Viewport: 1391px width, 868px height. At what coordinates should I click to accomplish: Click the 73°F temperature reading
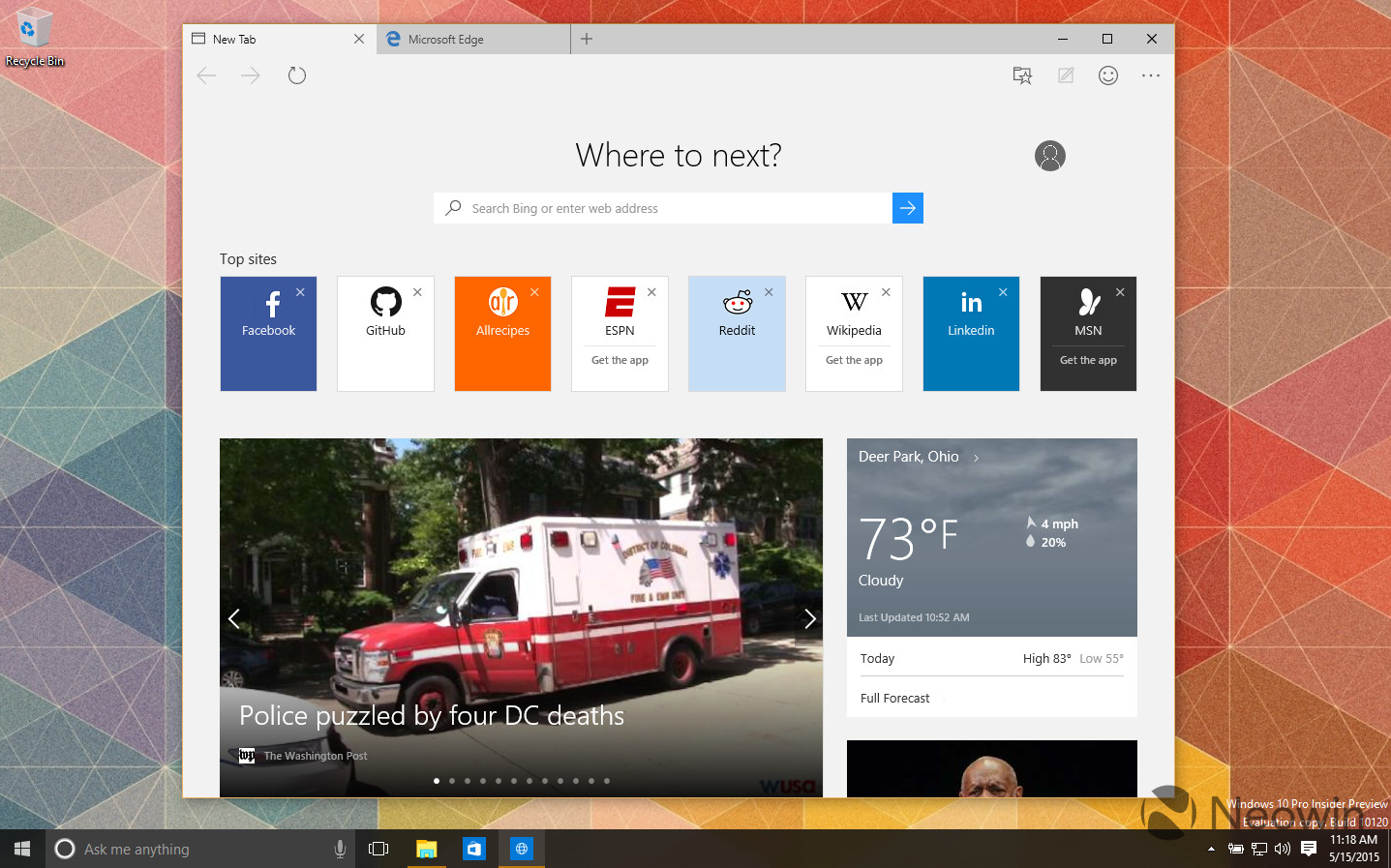point(908,538)
